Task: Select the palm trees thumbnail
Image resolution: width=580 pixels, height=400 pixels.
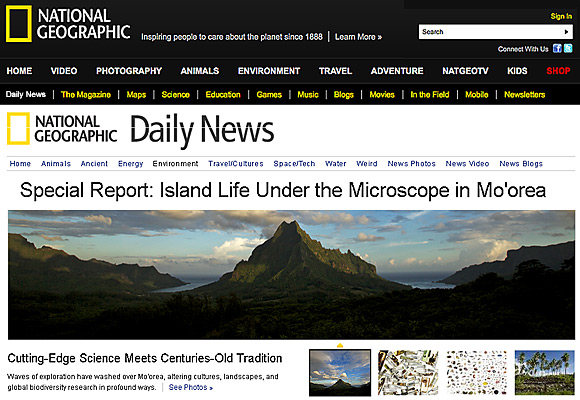Action: [x=544, y=373]
